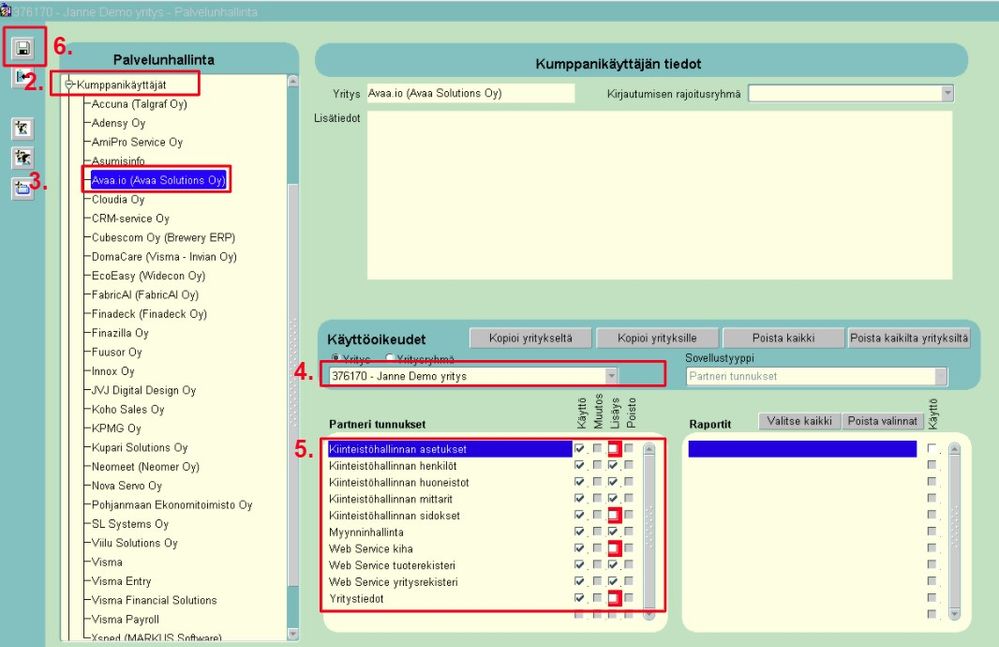999x647 pixels.
Task: Click the two-person add user group icon
Action: [x=22, y=157]
